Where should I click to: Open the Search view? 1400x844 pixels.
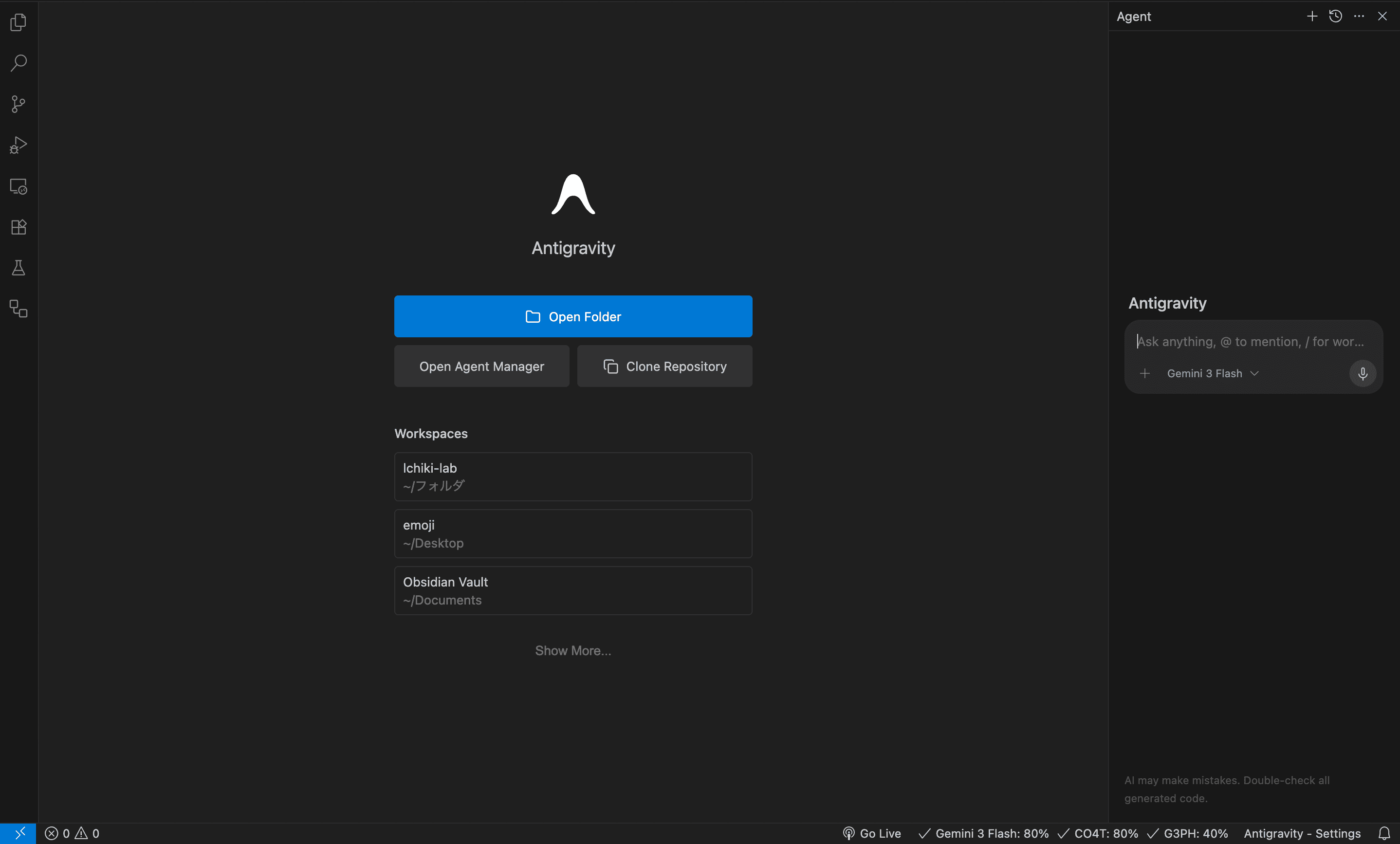(x=19, y=63)
